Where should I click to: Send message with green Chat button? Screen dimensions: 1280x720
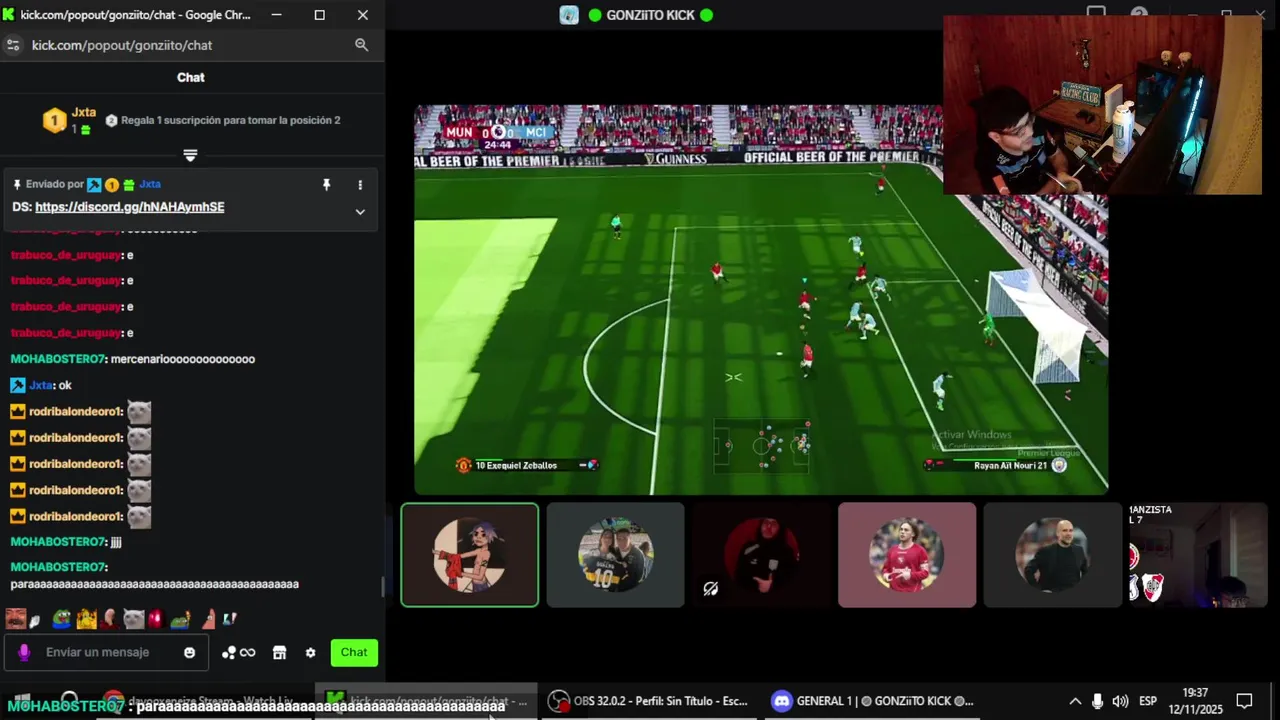(354, 652)
